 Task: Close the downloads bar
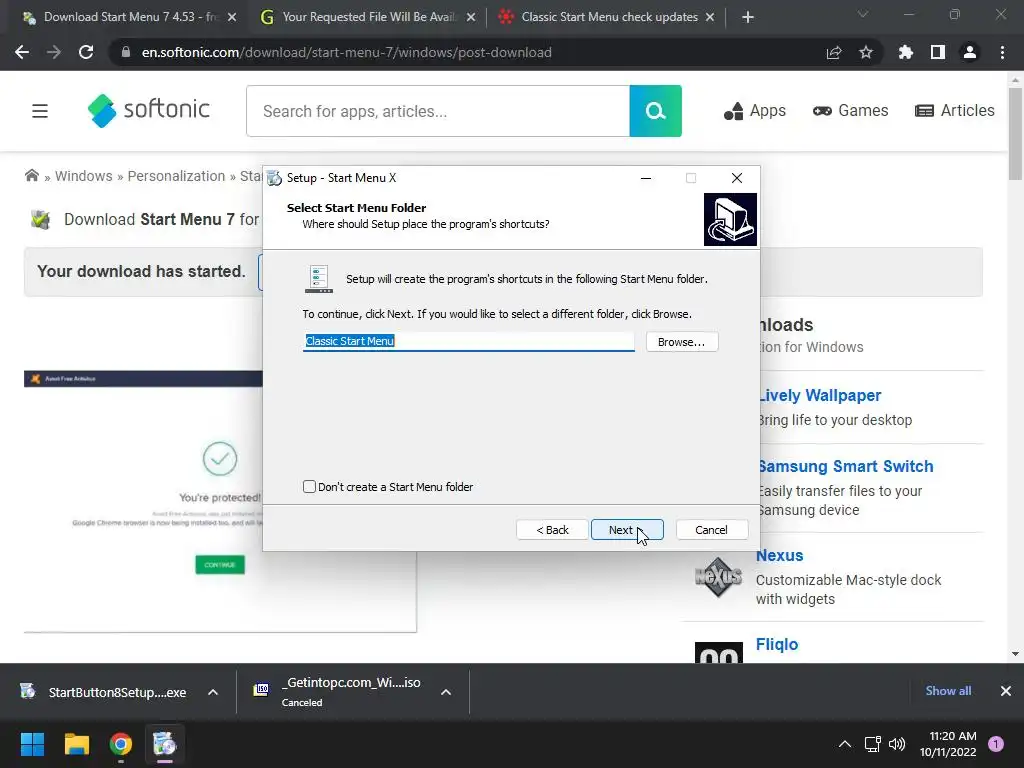pos(1006,691)
